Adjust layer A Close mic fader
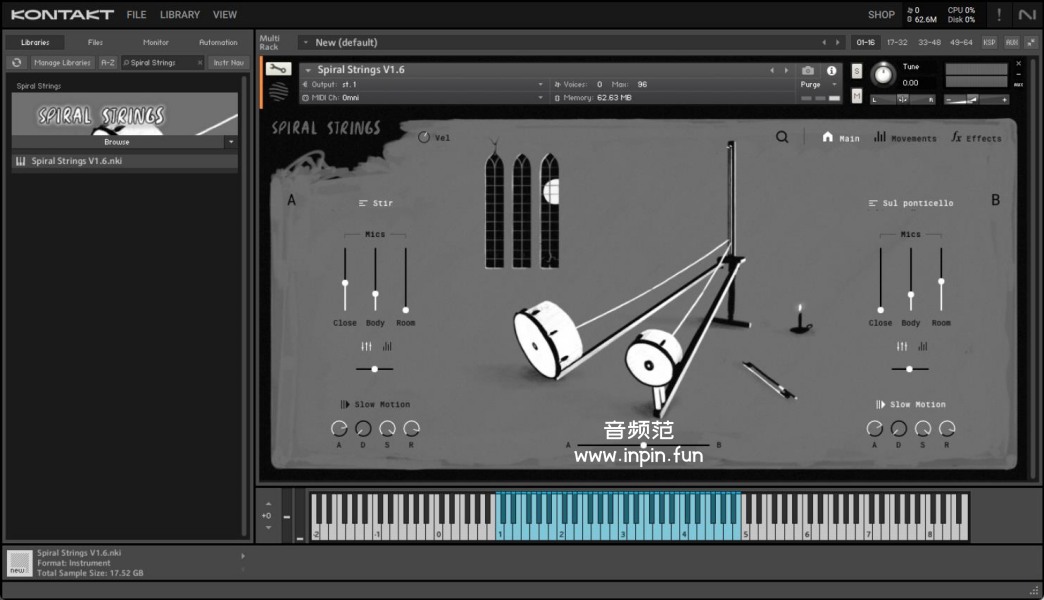 click(x=345, y=283)
